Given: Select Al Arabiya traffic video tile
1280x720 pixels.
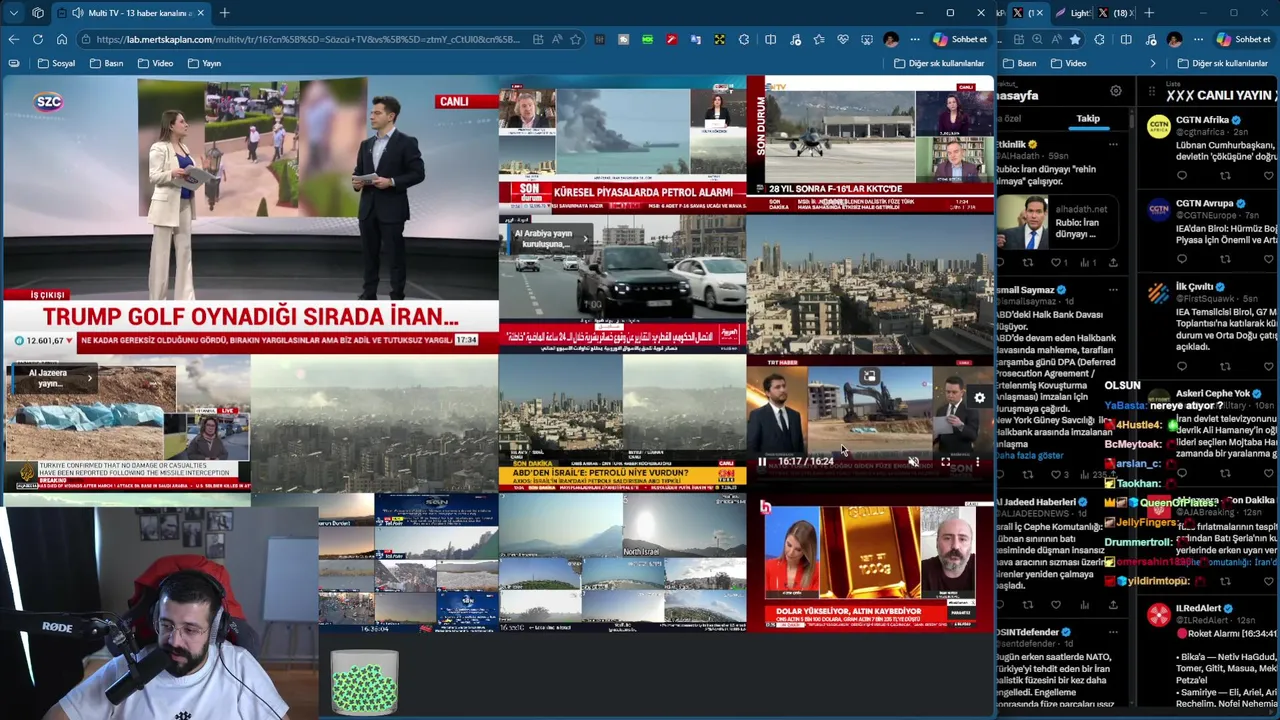Looking at the screenshot, I should [622, 283].
